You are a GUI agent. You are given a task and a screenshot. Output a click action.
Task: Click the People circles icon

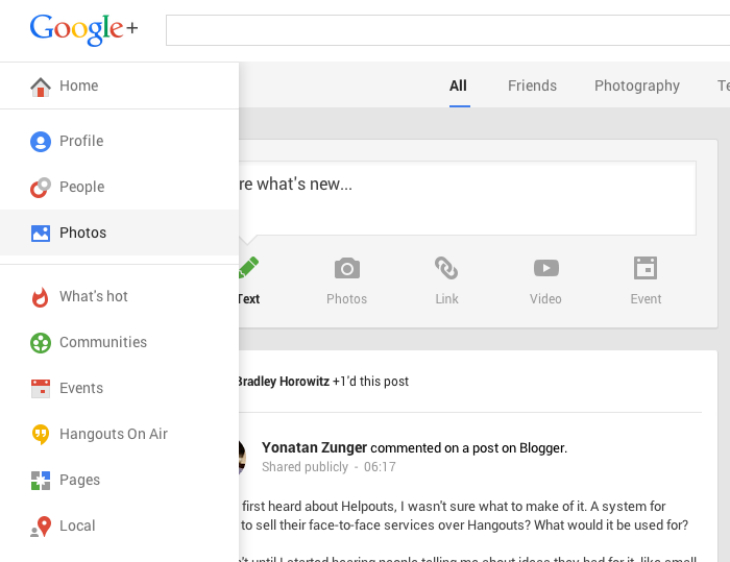click(x=41, y=187)
